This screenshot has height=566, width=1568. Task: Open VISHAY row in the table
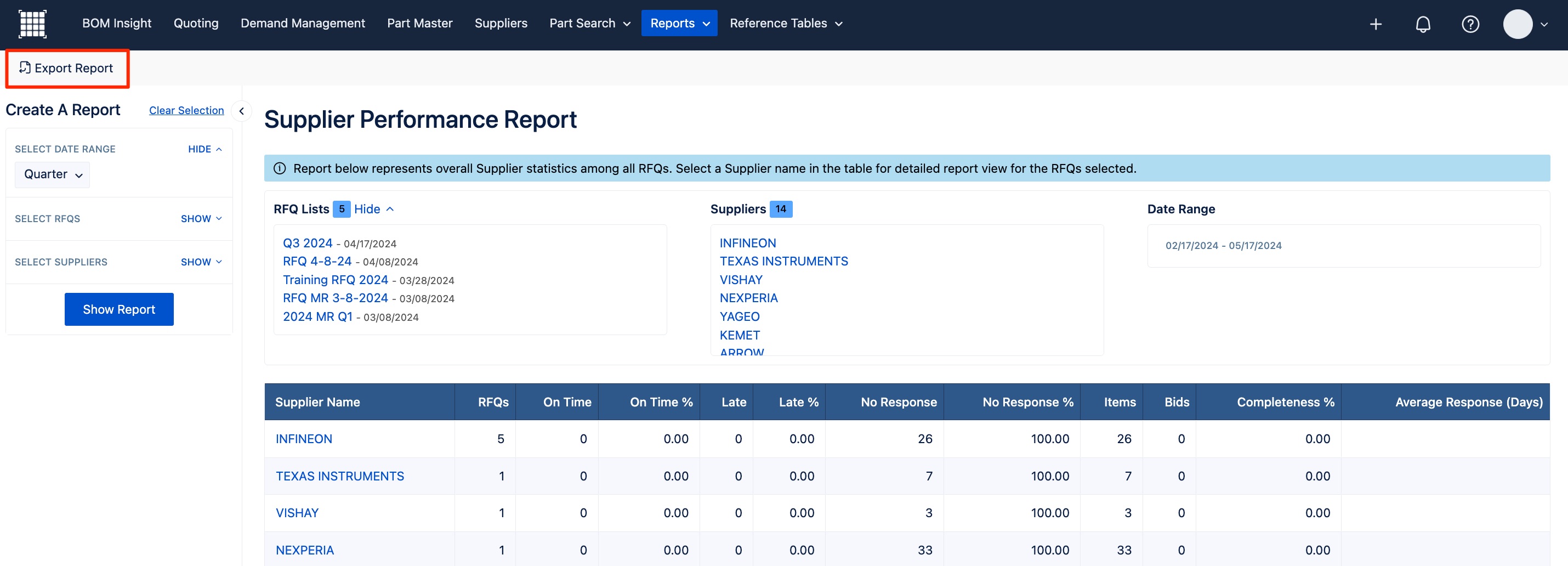point(297,513)
